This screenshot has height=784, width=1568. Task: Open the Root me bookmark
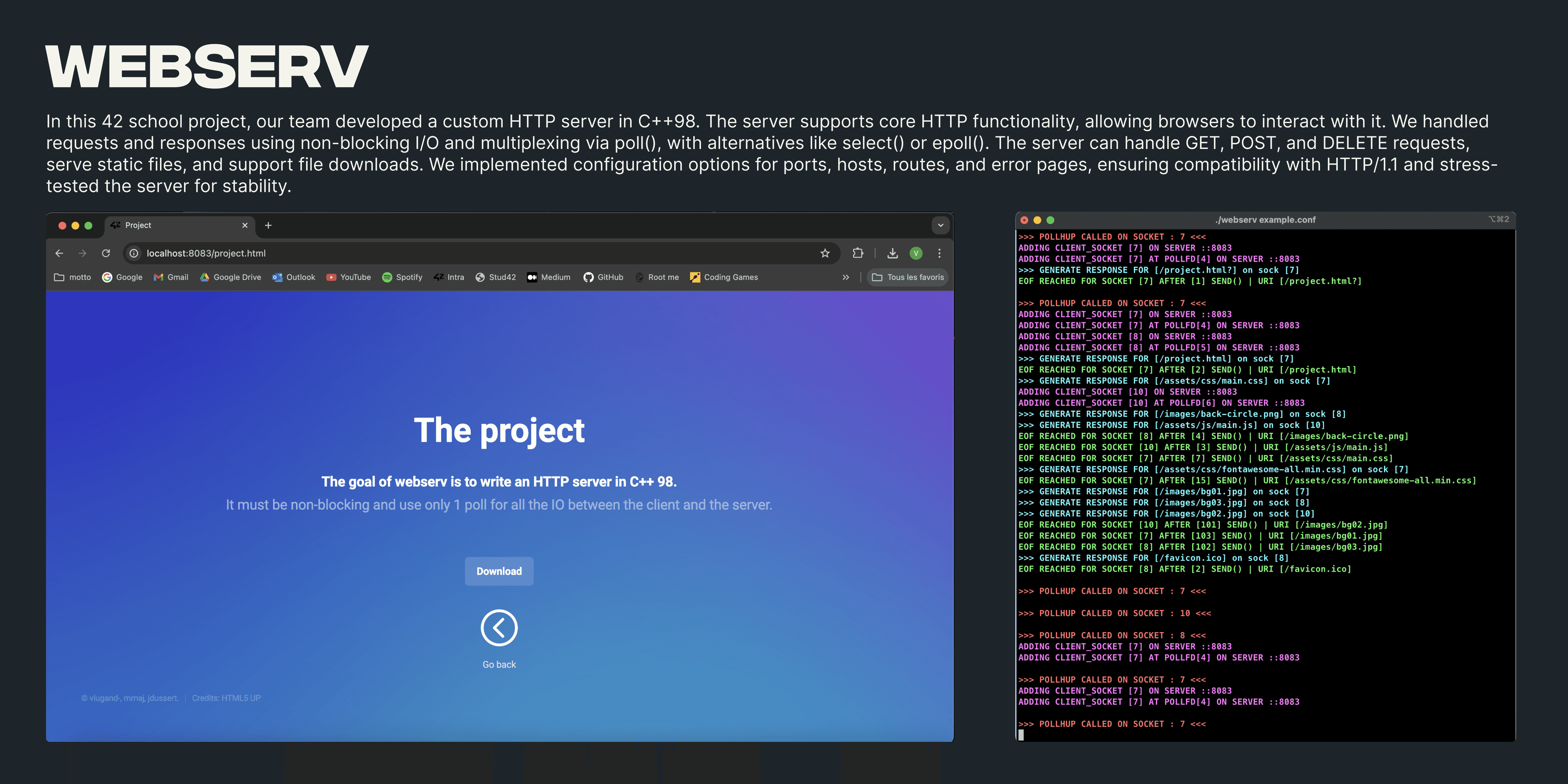pos(657,277)
